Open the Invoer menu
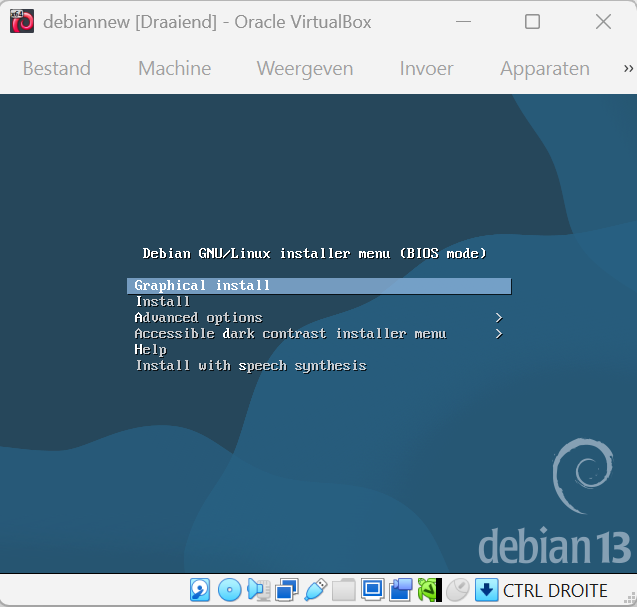637x607 pixels. [427, 68]
